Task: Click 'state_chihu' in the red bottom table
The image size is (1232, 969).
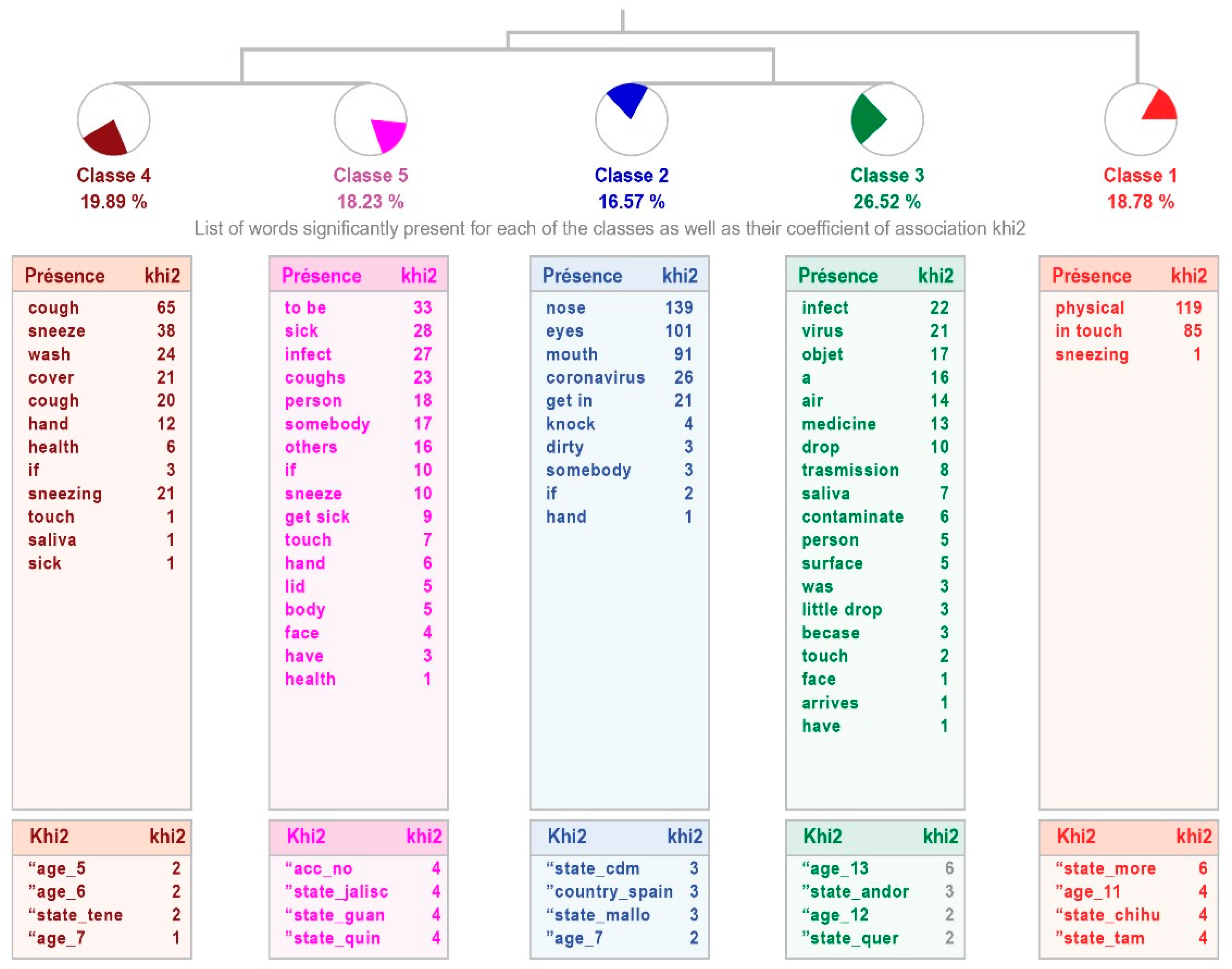Action: pos(1111,915)
